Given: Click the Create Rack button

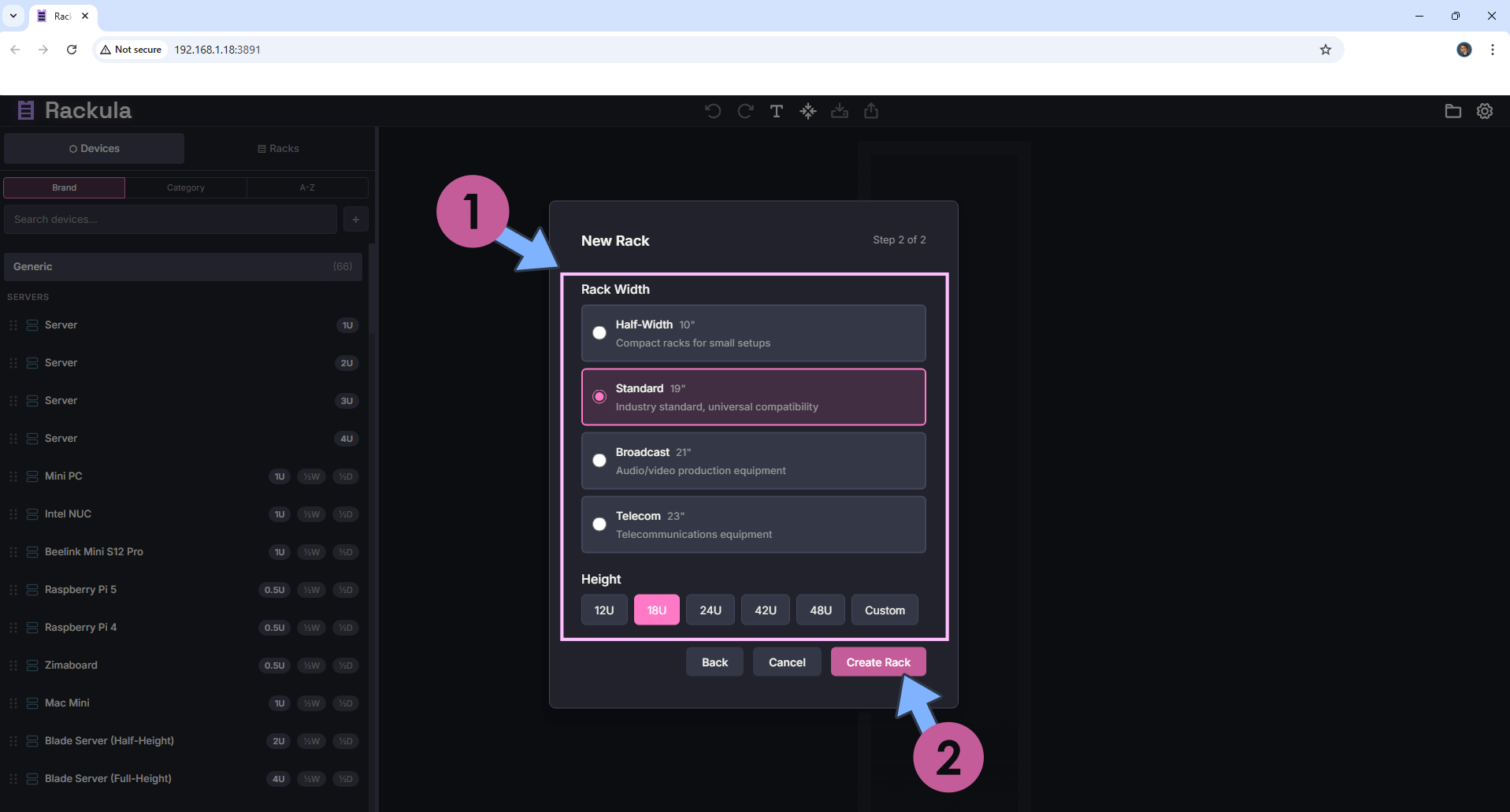Looking at the screenshot, I should click(877, 662).
